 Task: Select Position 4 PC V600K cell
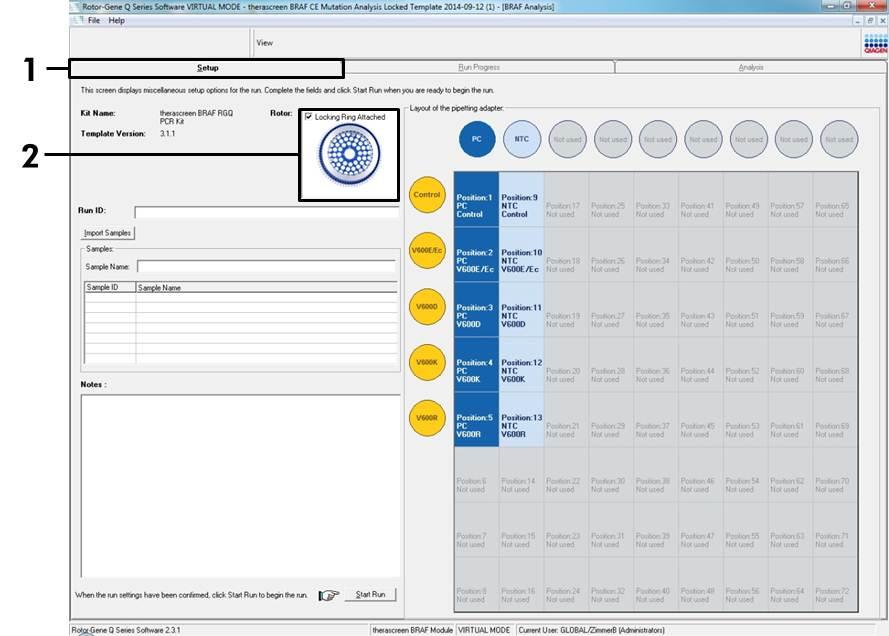(476, 365)
